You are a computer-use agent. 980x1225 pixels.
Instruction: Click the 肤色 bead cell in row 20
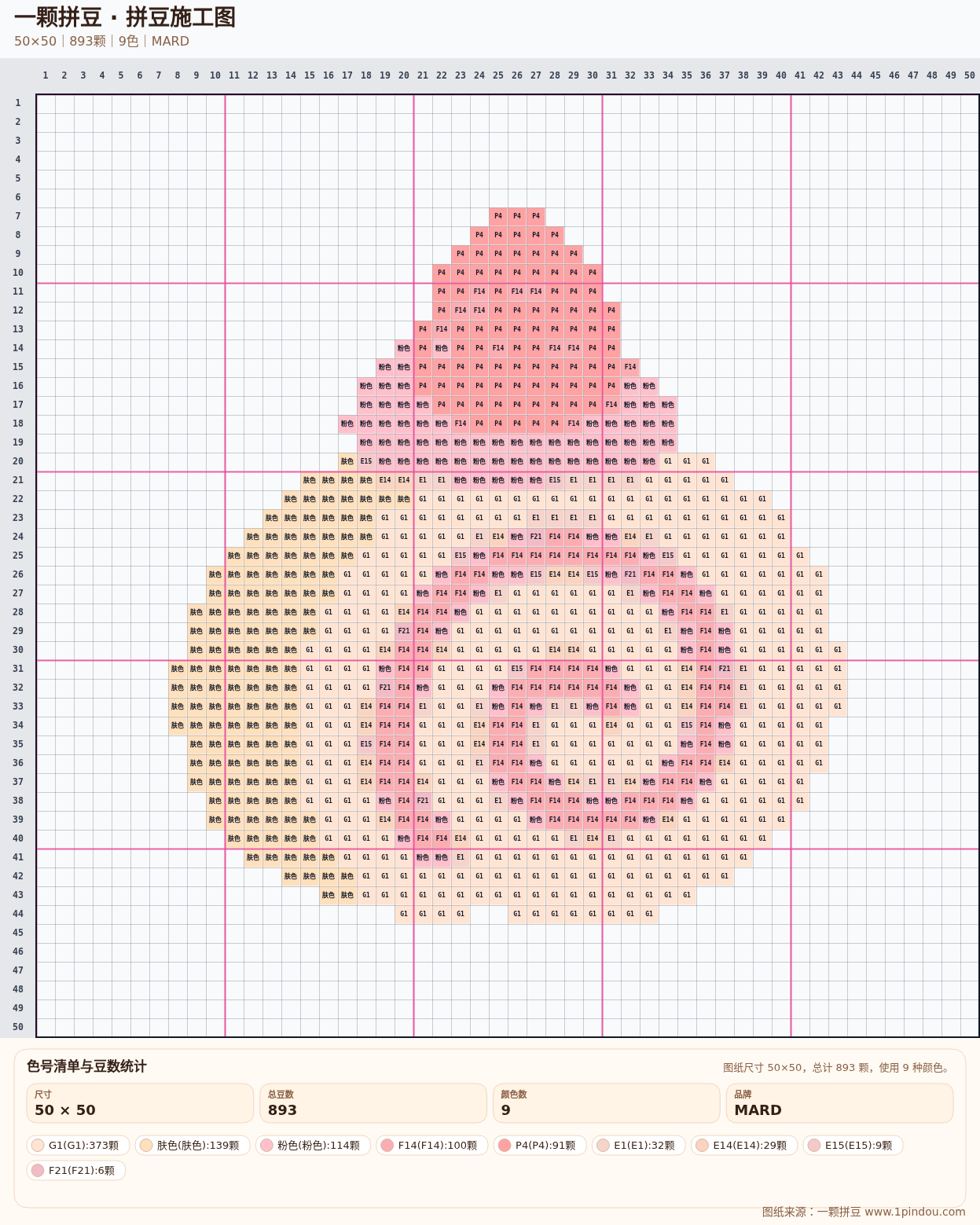(347, 461)
